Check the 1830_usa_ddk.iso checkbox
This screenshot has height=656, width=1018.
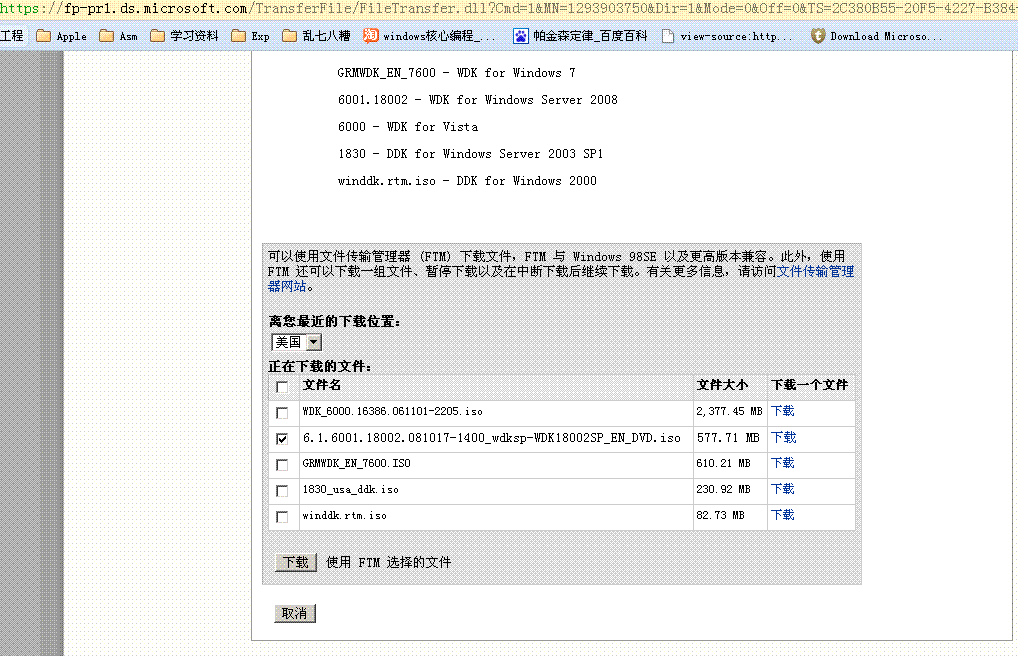pyautogui.click(x=282, y=491)
